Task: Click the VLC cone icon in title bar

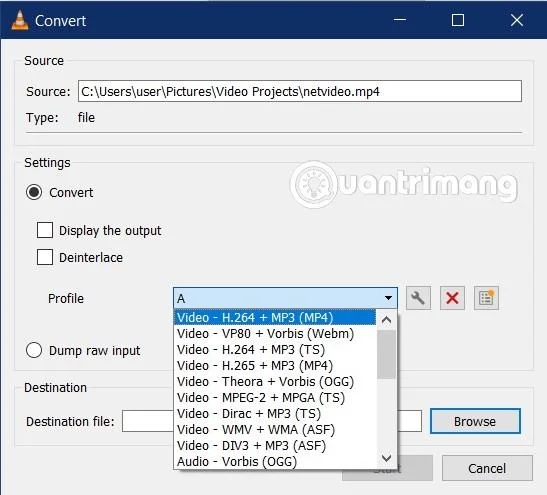Action: point(20,20)
